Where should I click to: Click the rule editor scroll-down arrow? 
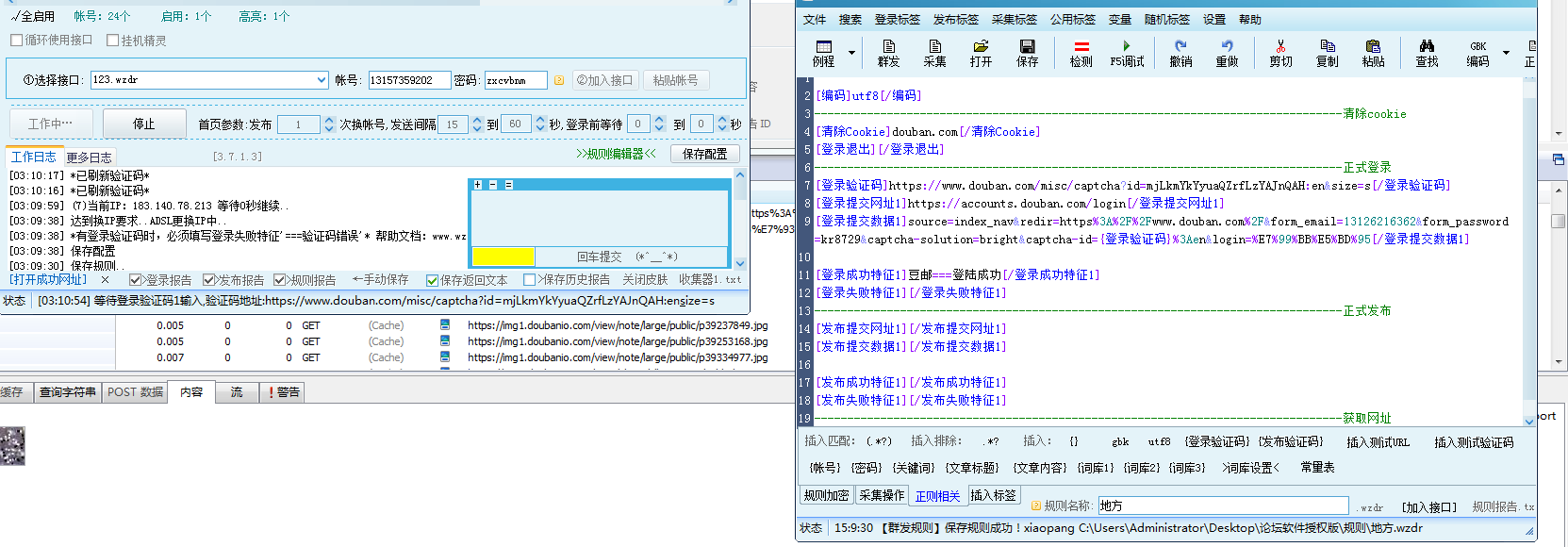1529,421
